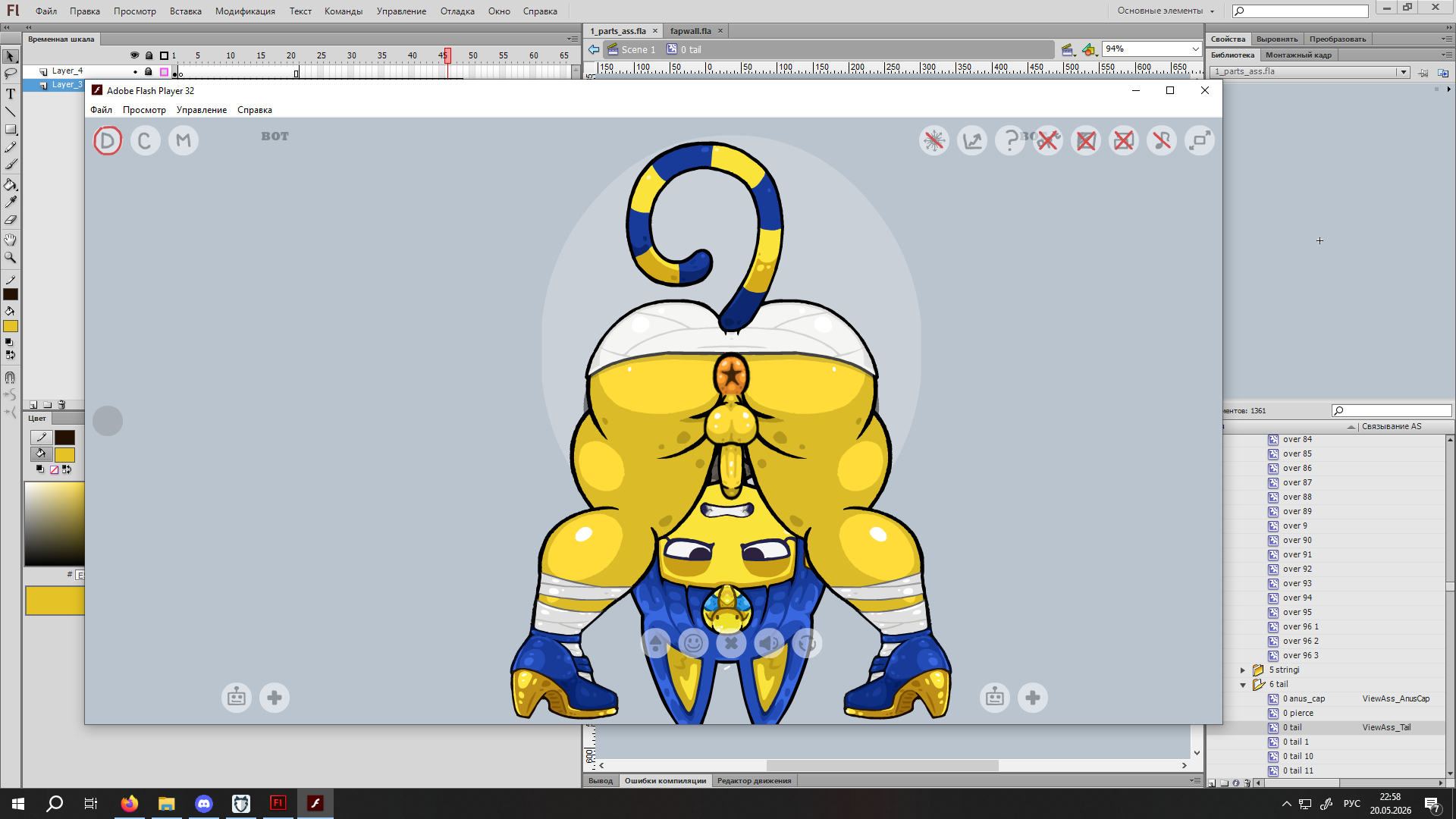Go back to Scene 1
Screen dimensions: 1456x819
(632, 50)
